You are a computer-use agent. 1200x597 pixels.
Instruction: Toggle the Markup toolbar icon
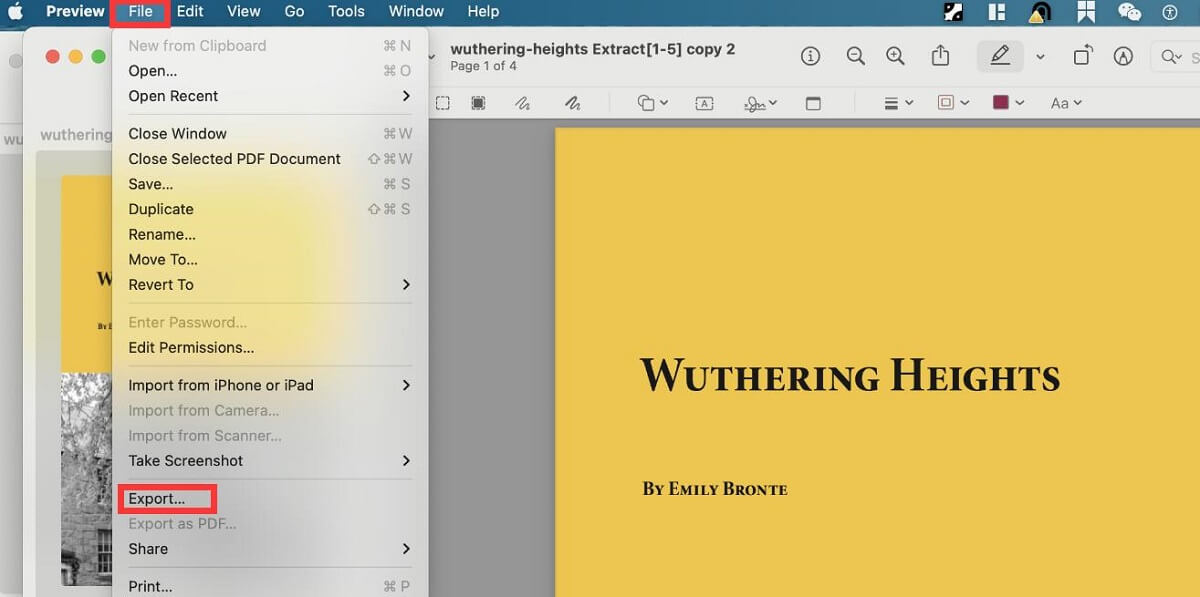[x=1124, y=57]
